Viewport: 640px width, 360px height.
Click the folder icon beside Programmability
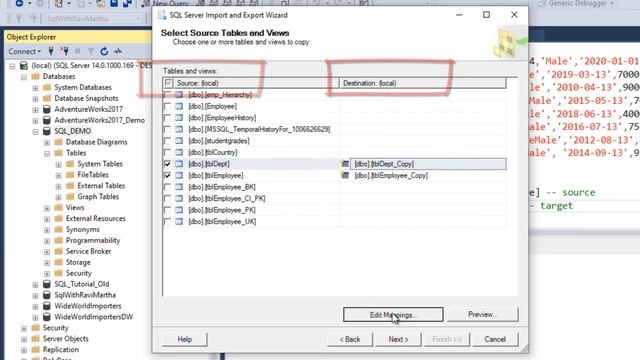tap(59, 240)
